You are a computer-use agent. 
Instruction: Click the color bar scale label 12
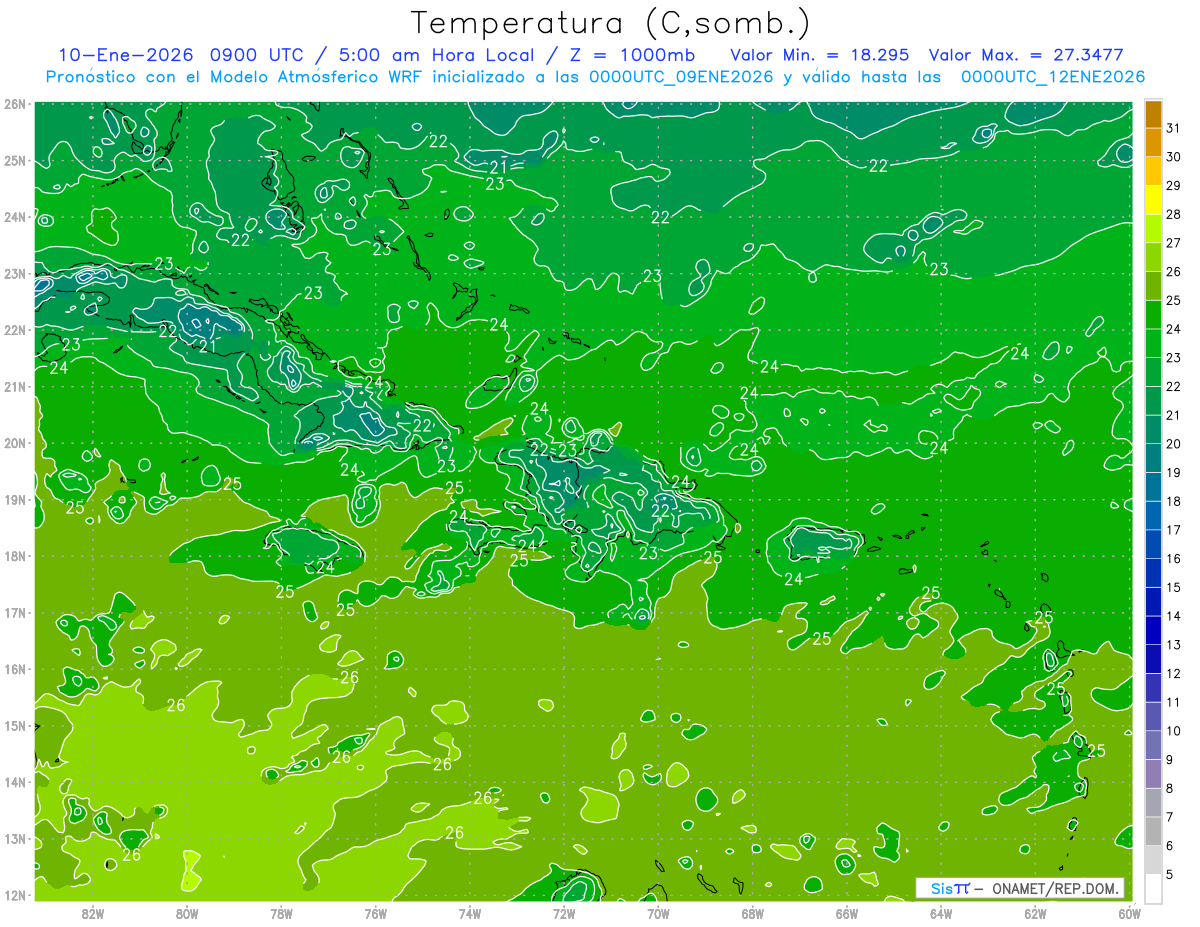[1174, 674]
